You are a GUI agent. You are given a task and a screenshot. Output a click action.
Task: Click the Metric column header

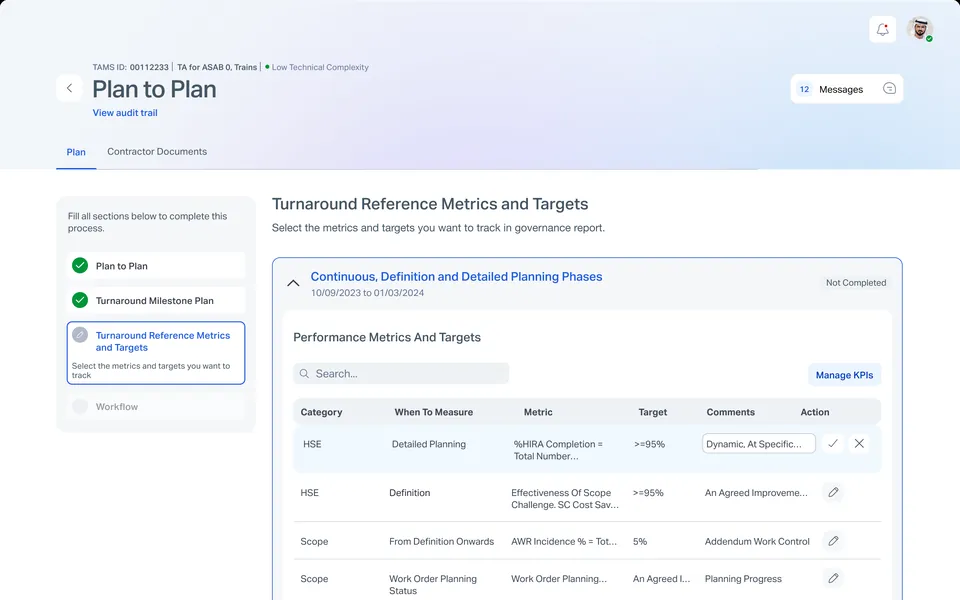(538, 412)
